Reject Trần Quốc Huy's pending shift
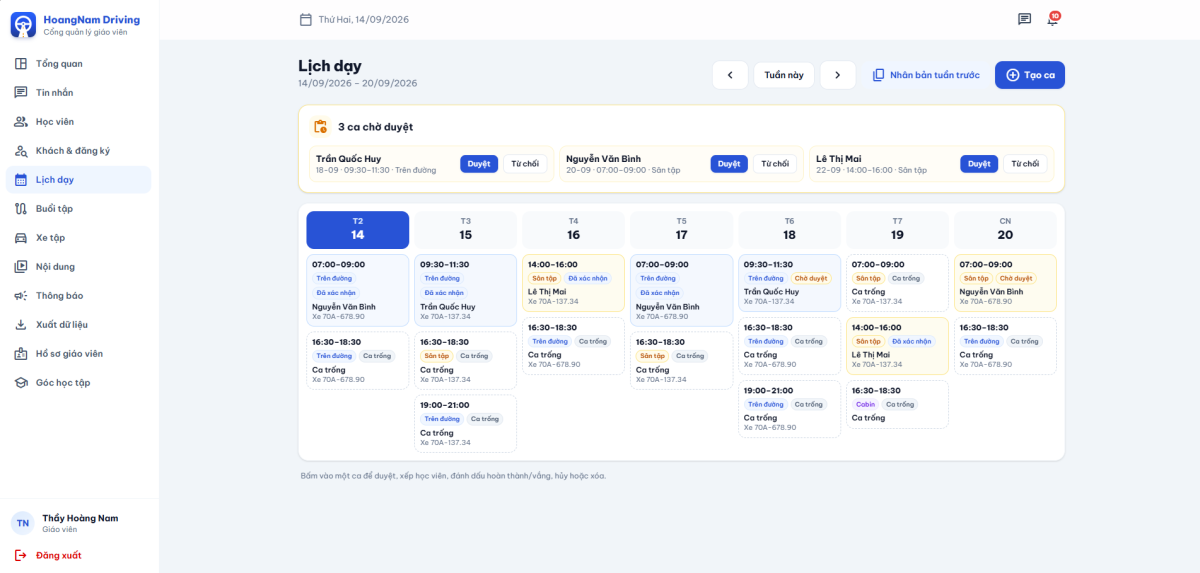Screen dimensions: 1200x573 coord(525,164)
